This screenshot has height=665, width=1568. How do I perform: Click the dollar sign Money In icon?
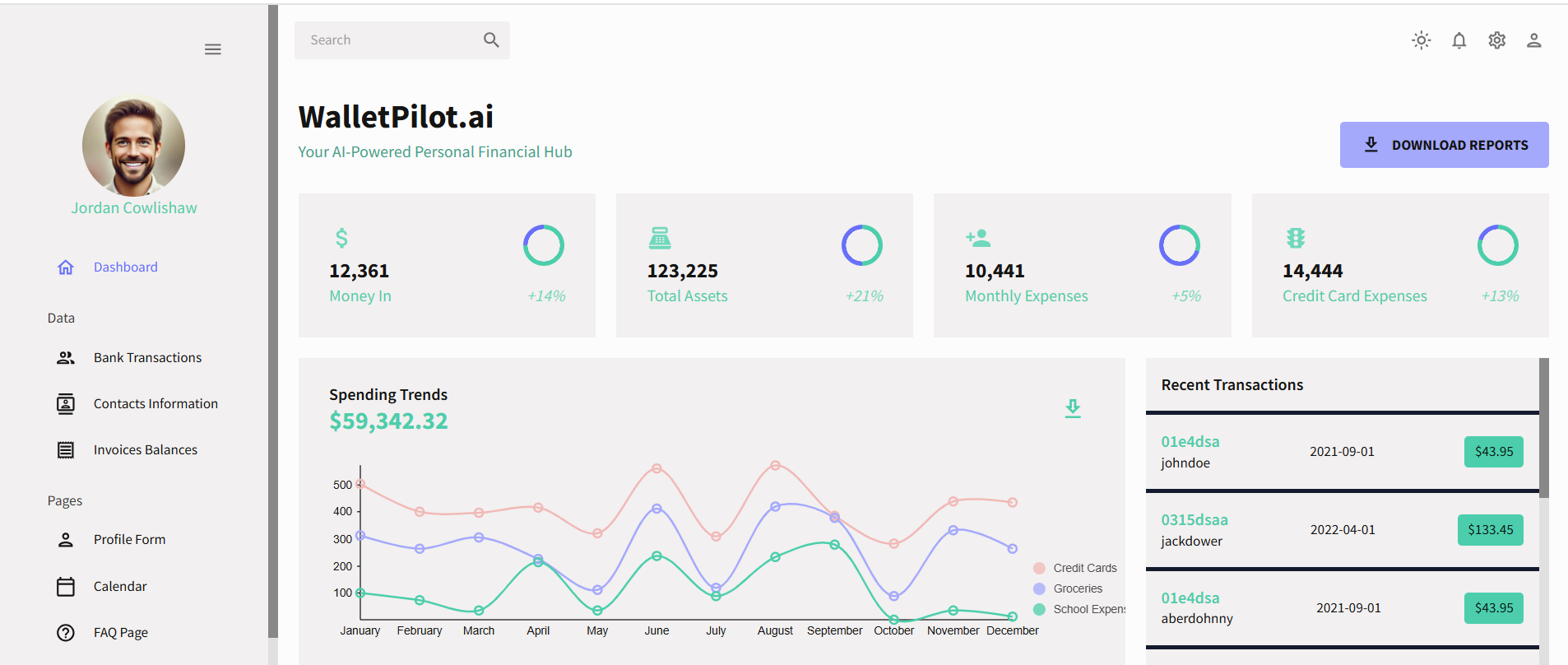pos(341,238)
